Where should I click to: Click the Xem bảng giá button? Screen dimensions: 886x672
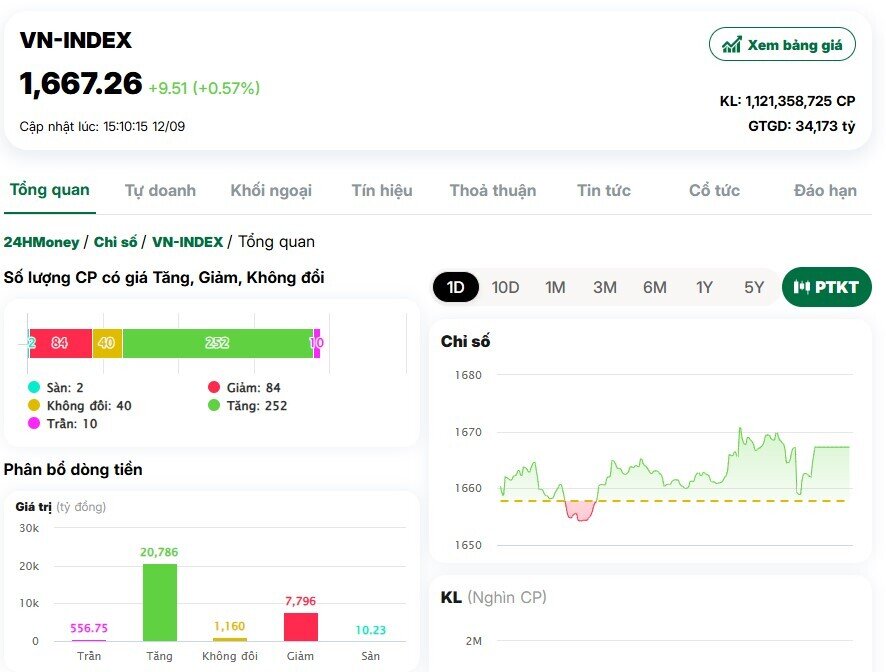(782, 44)
